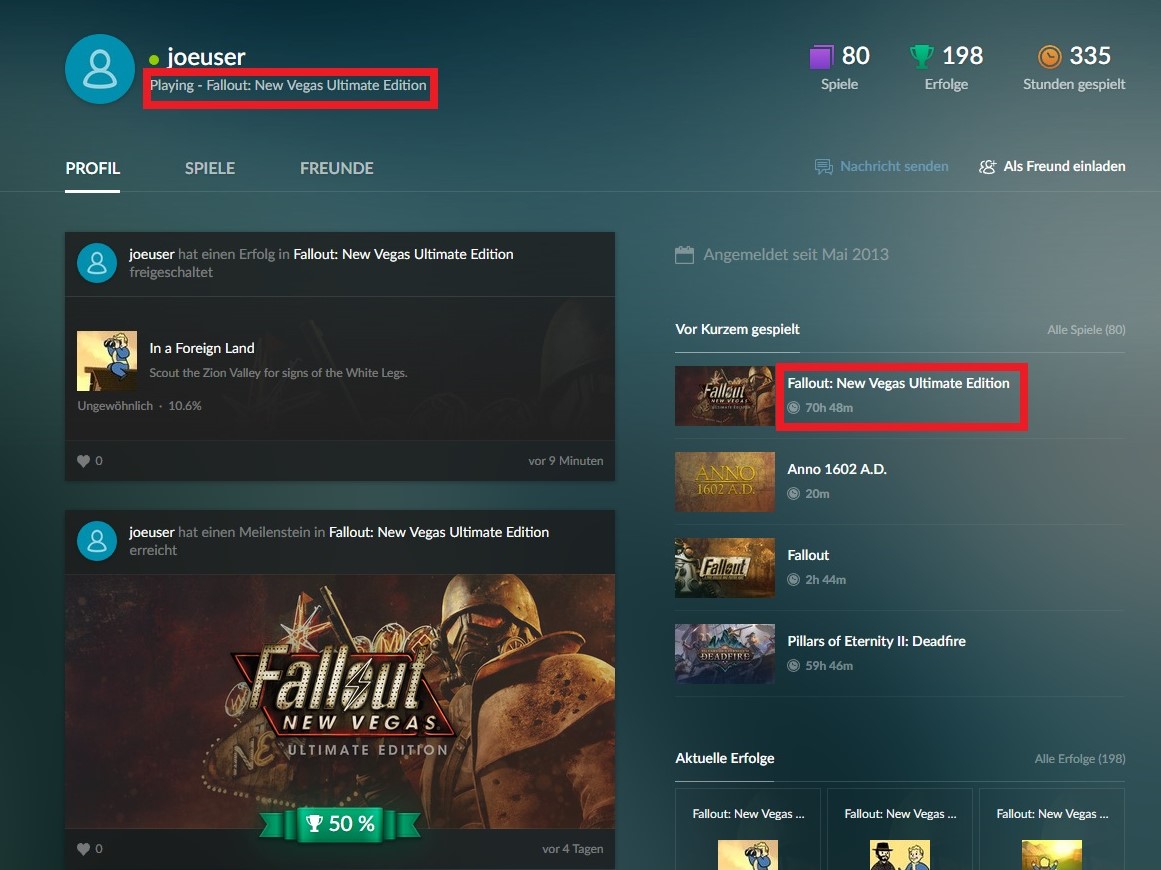Screen dimensions: 1161x870
Task: Click joeuser's large profile avatar
Action: pyautogui.click(x=100, y=69)
